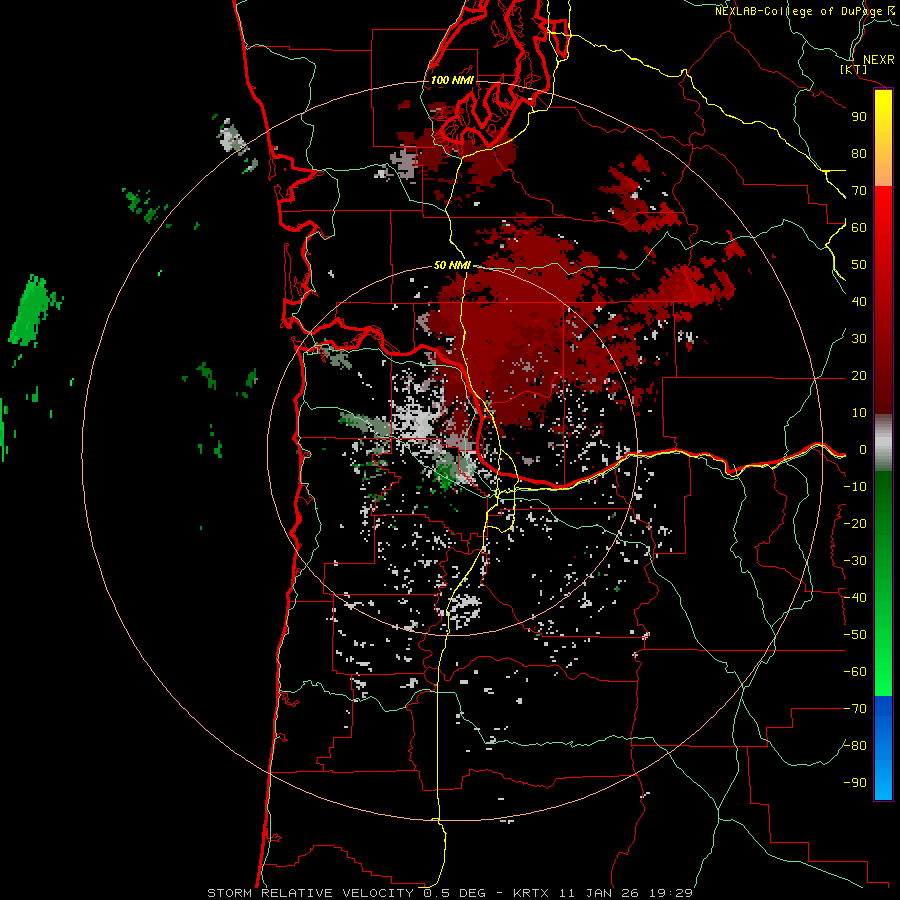Click the -10 value on velocity scale
The width and height of the screenshot is (900, 900).
[855, 487]
